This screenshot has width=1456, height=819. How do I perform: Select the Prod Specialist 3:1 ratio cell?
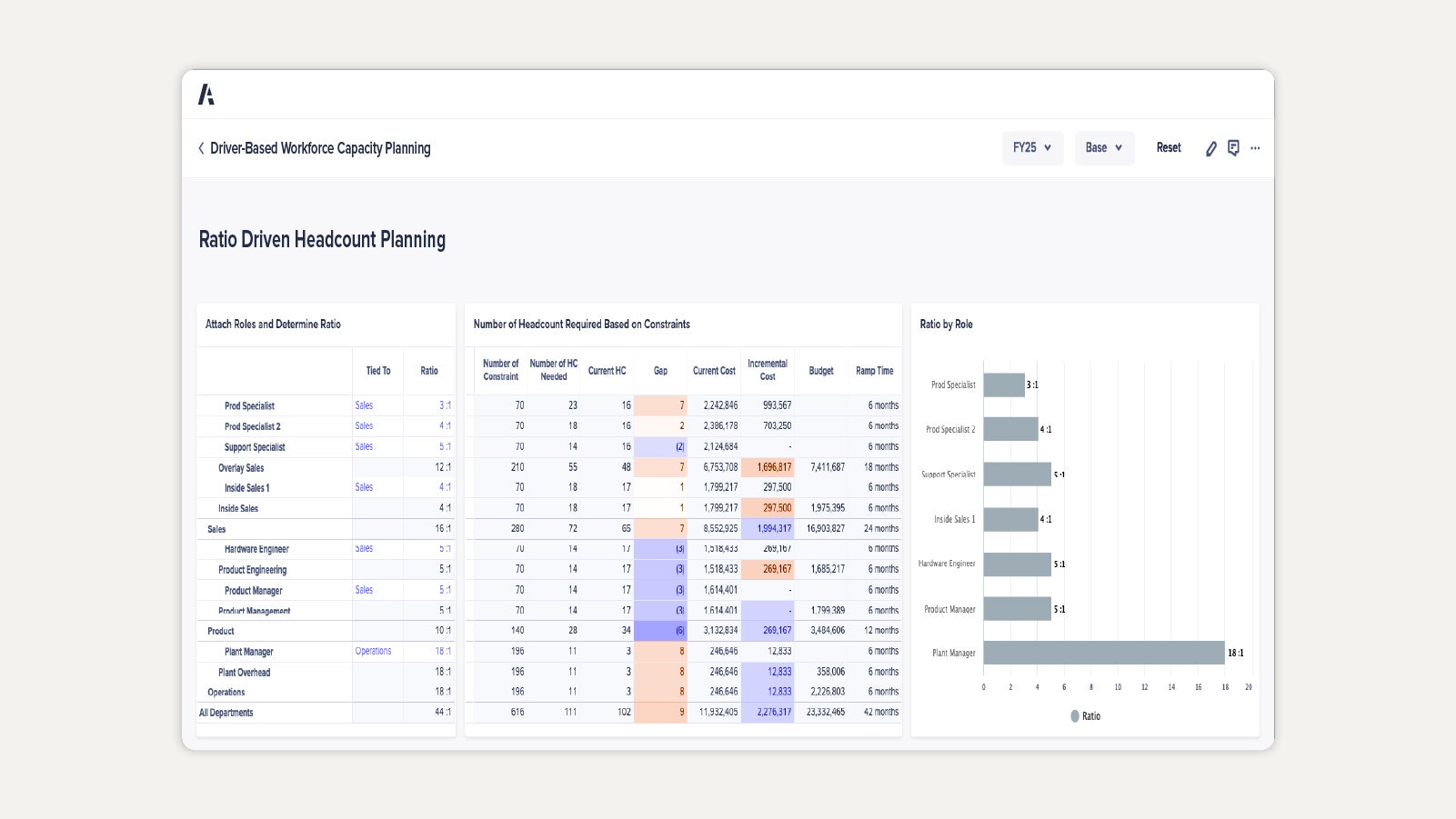point(444,405)
